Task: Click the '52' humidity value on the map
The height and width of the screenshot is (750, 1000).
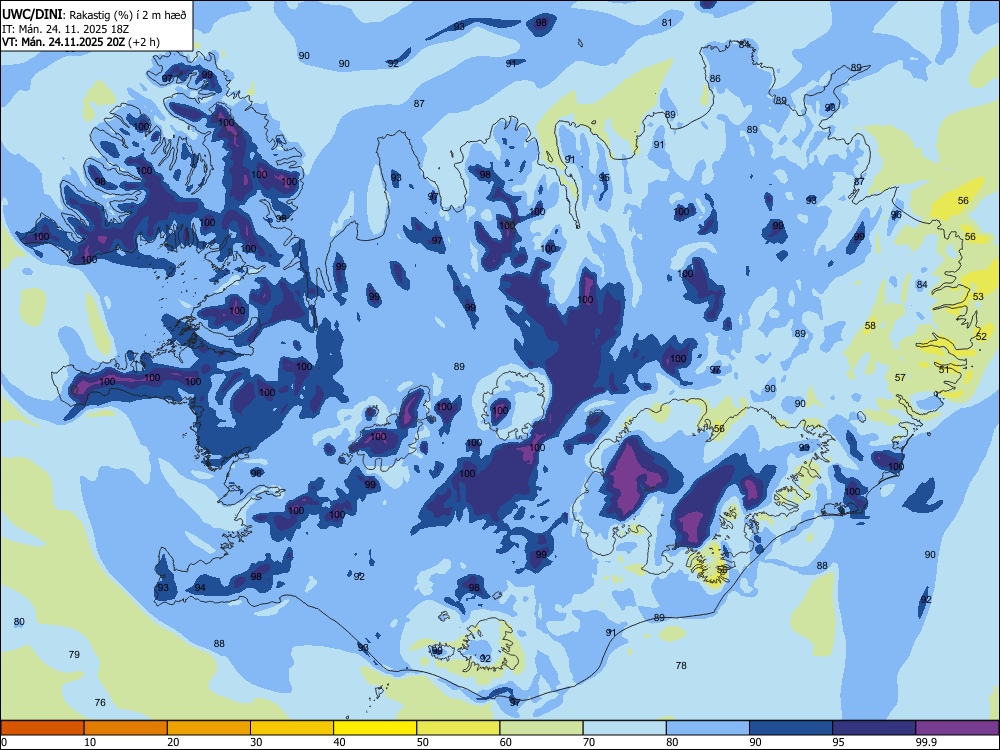Action: [982, 336]
